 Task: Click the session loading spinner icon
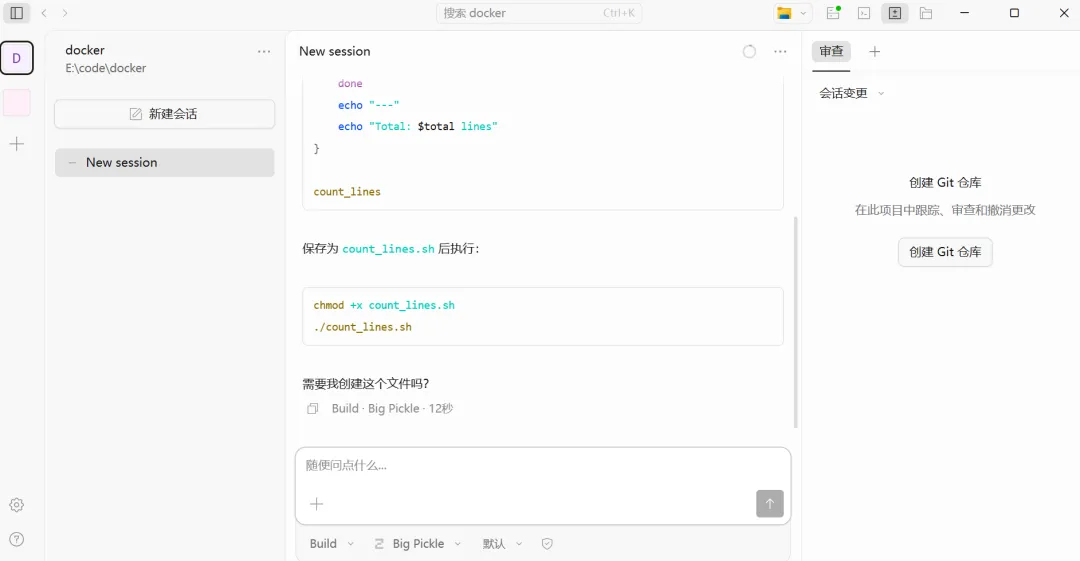pyautogui.click(x=749, y=52)
